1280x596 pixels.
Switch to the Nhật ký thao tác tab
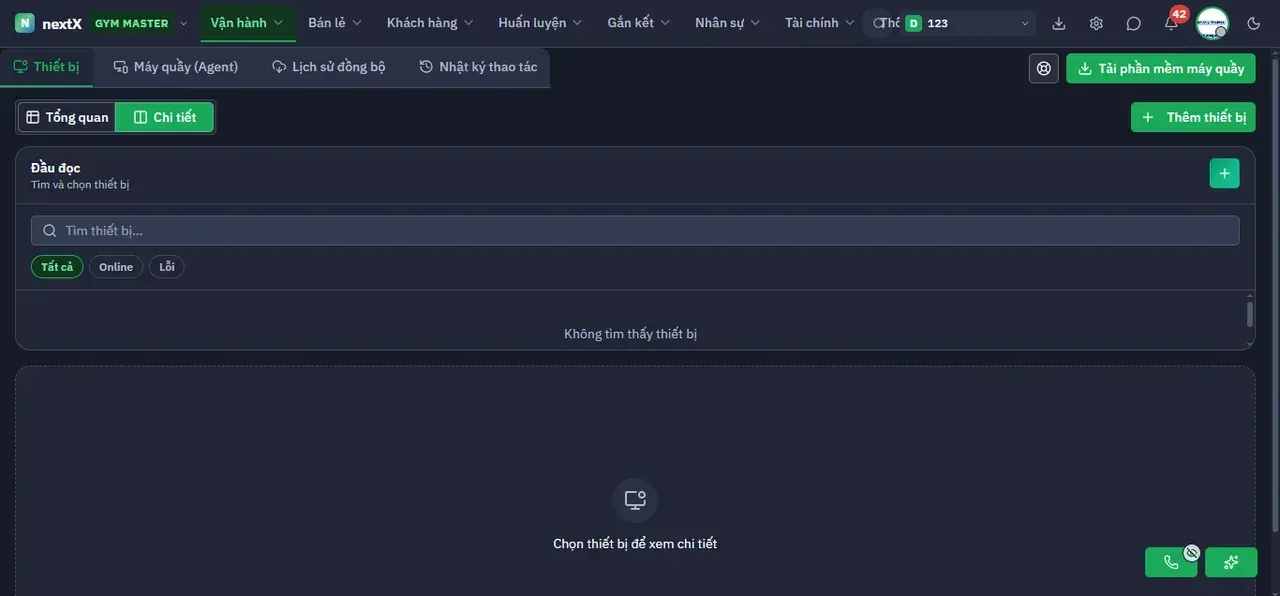(479, 67)
